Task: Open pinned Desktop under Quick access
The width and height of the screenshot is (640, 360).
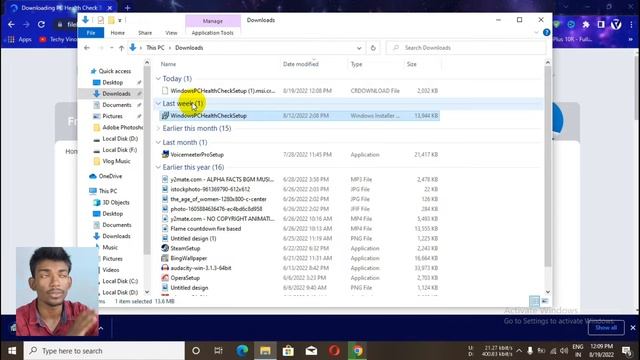Action: click(112, 82)
